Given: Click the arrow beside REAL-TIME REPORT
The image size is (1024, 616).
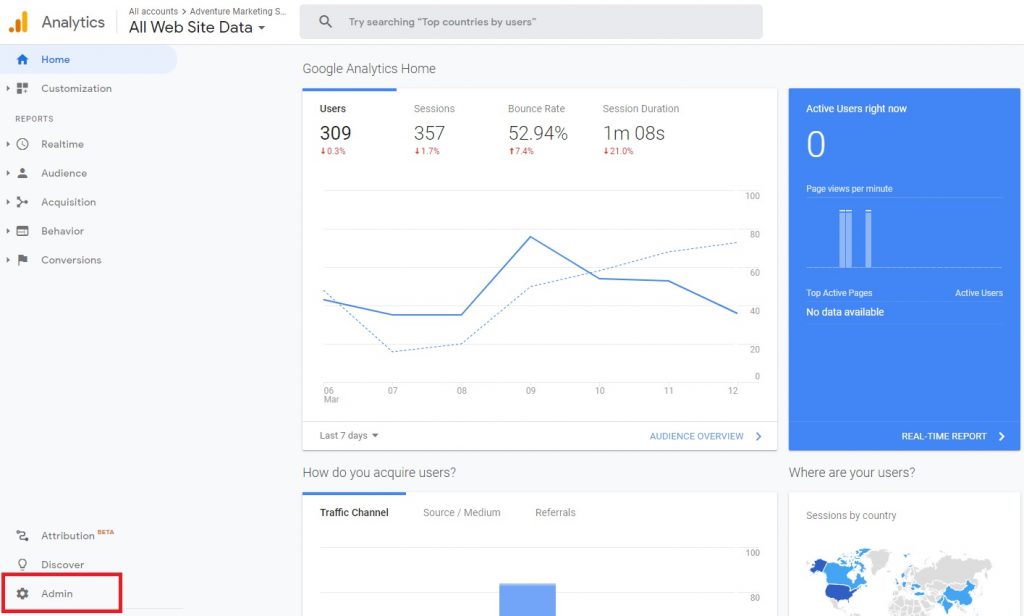Looking at the screenshot, I should tap(1002, 436).
